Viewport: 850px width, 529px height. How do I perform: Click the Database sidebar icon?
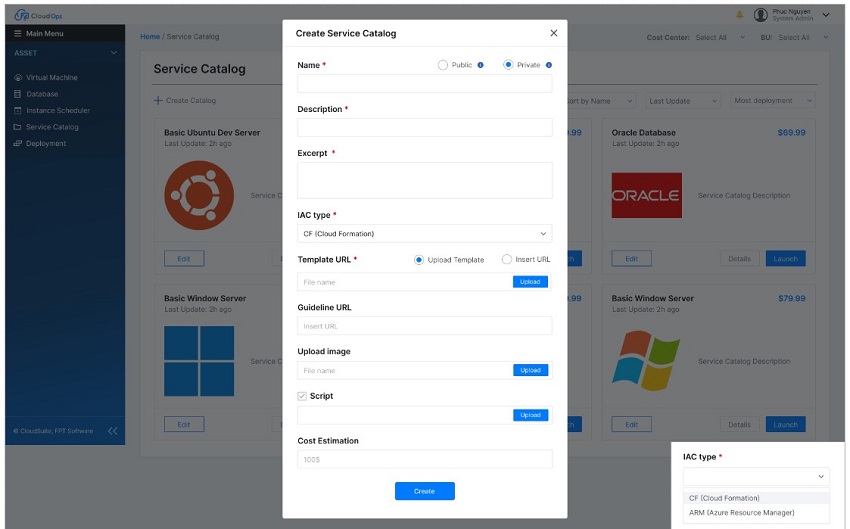coord(17,94)
